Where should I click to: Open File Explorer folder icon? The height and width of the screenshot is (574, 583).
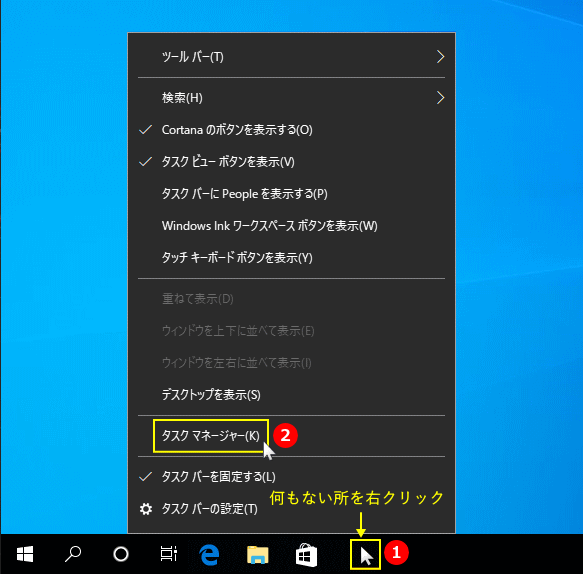click(x=258, y=555)
